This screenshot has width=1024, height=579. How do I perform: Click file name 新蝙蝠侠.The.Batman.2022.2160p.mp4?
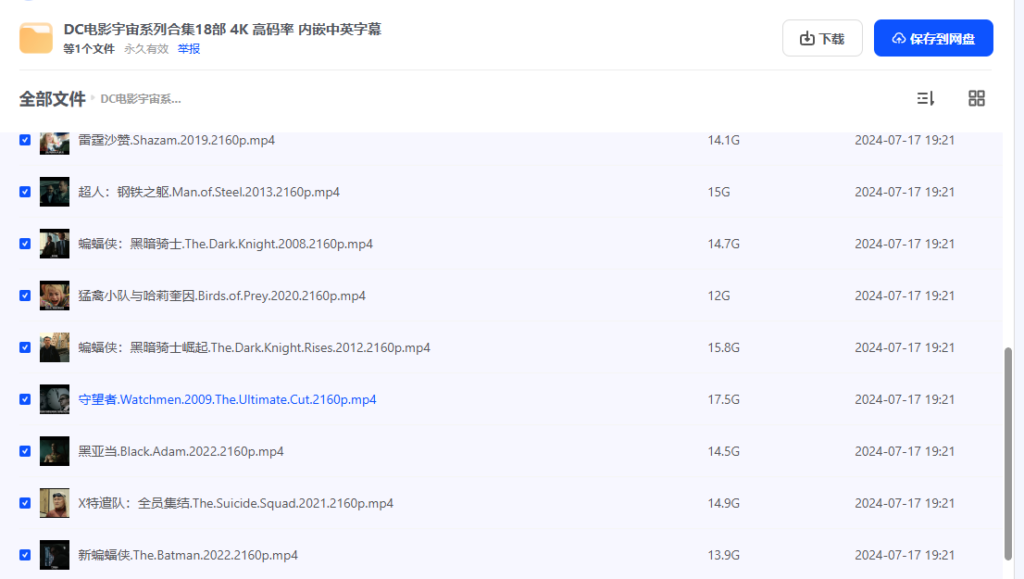[x=188, y=555]
